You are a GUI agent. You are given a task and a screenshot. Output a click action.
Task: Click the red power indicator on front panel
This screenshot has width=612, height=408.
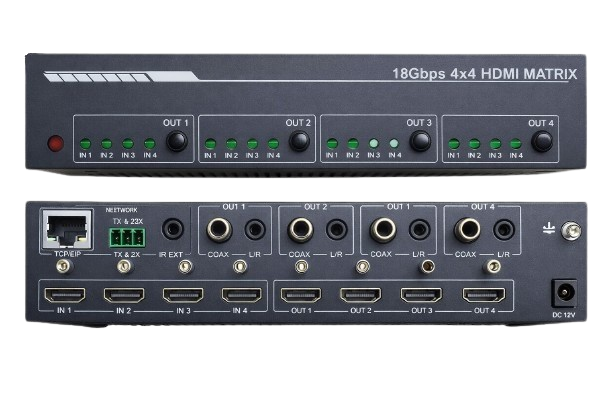point(55,142)
